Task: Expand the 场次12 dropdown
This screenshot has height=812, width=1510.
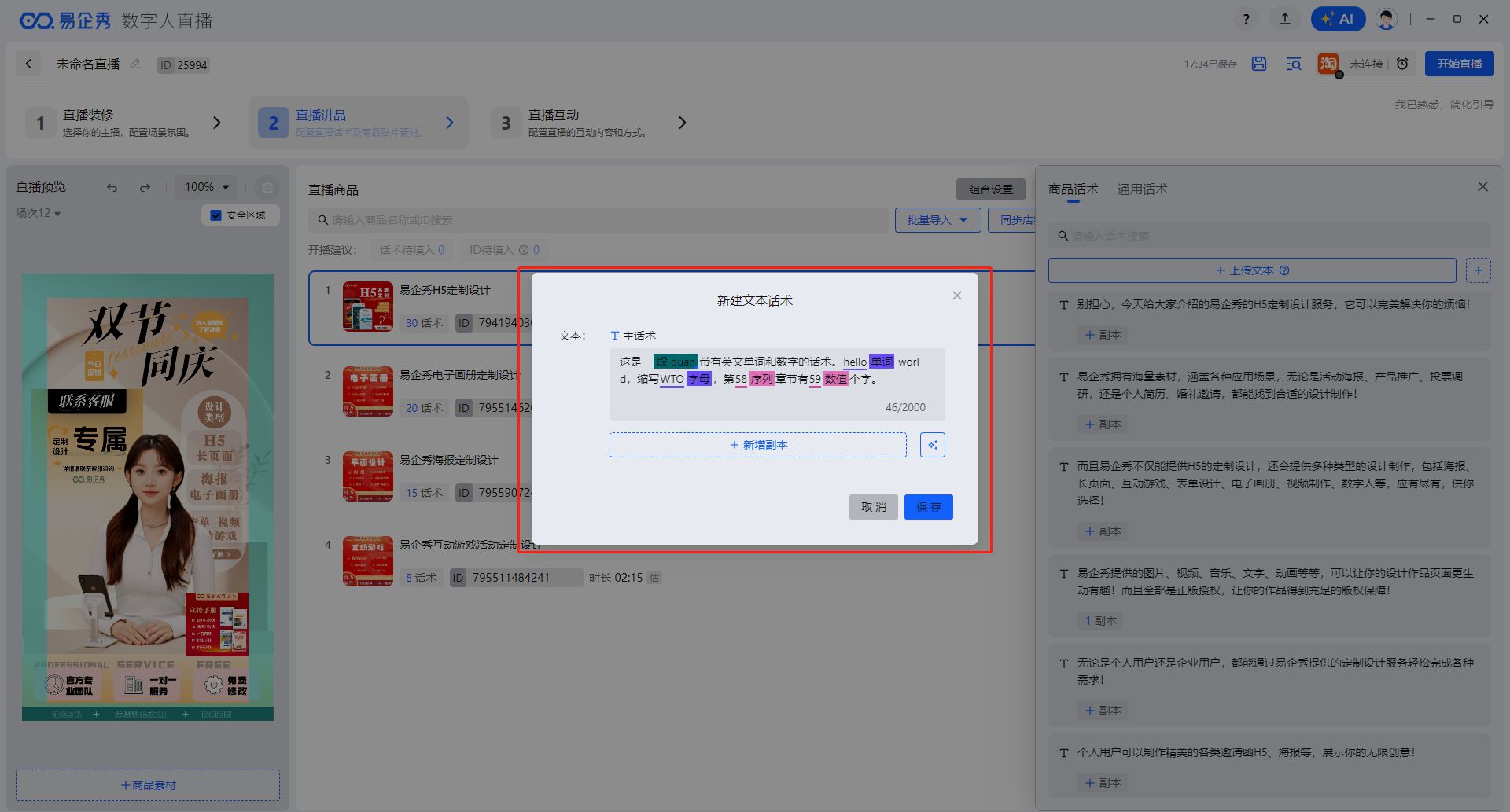Action: pyautogui.click(x=39, y=213)
